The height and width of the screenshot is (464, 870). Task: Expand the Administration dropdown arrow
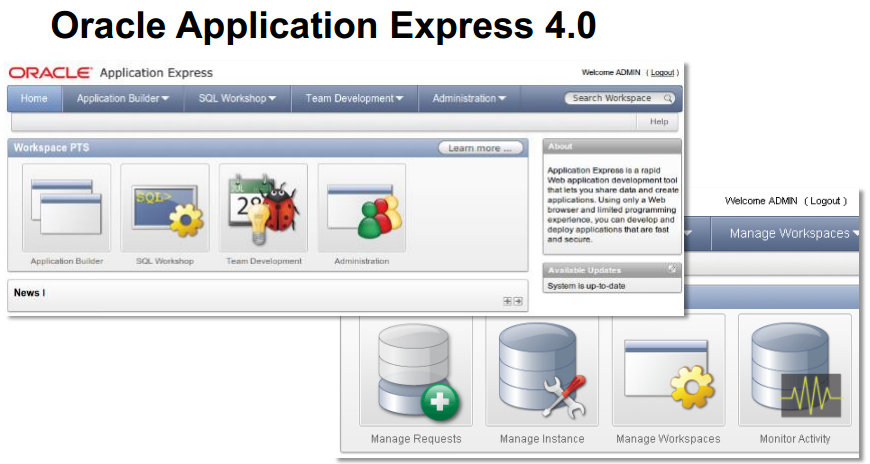(x=502, y=99)
